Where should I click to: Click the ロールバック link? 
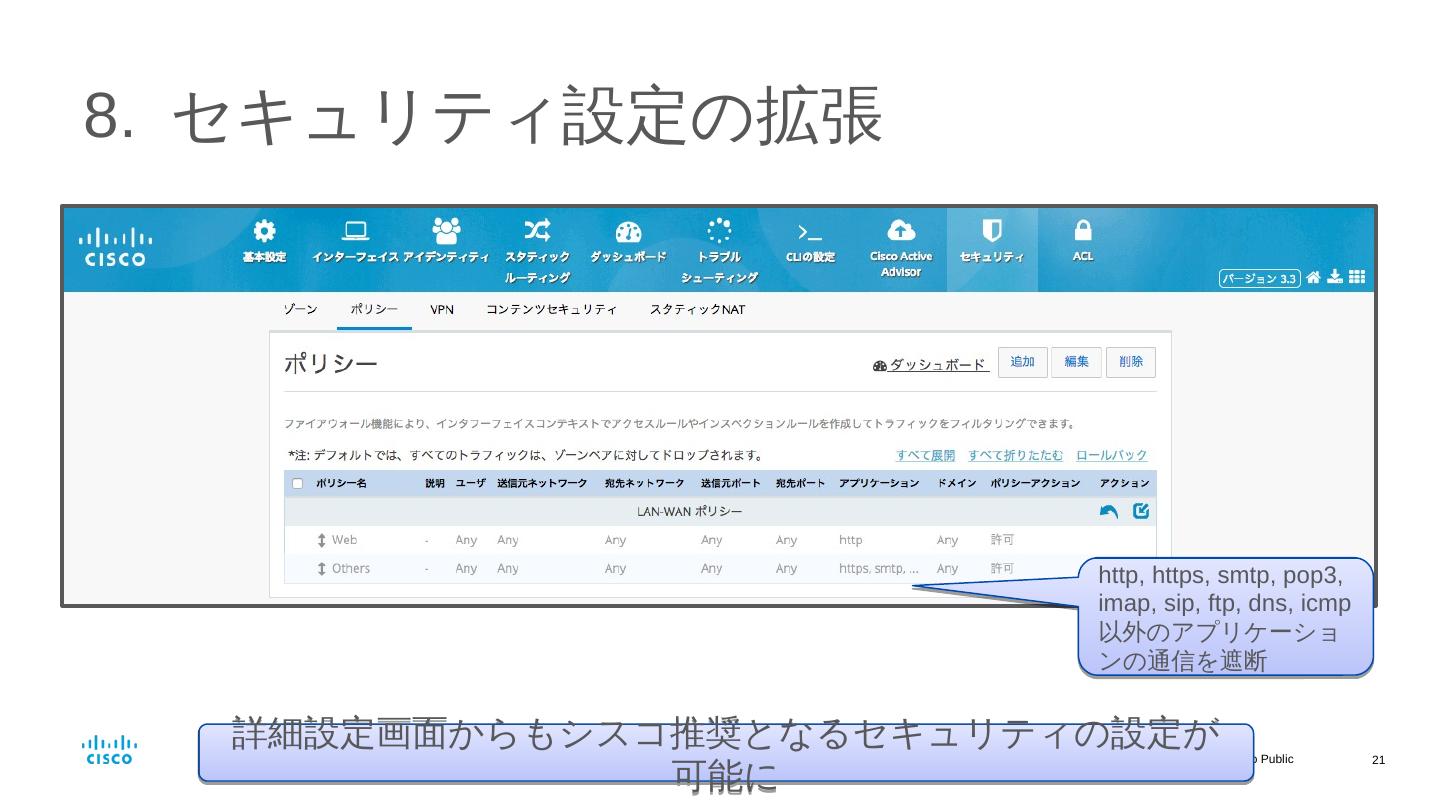pos(1112,456)
